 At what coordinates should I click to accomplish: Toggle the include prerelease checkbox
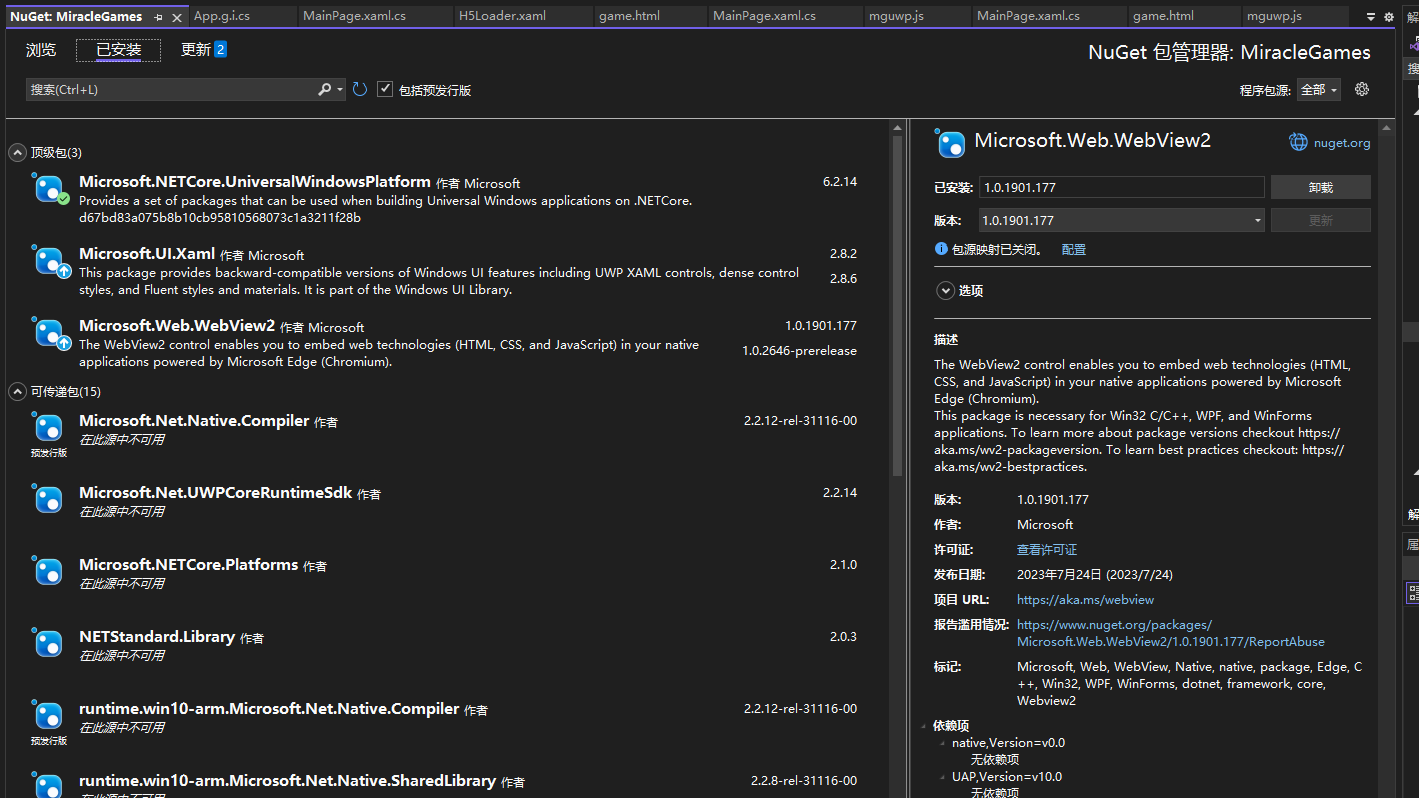tap(385, 89)
